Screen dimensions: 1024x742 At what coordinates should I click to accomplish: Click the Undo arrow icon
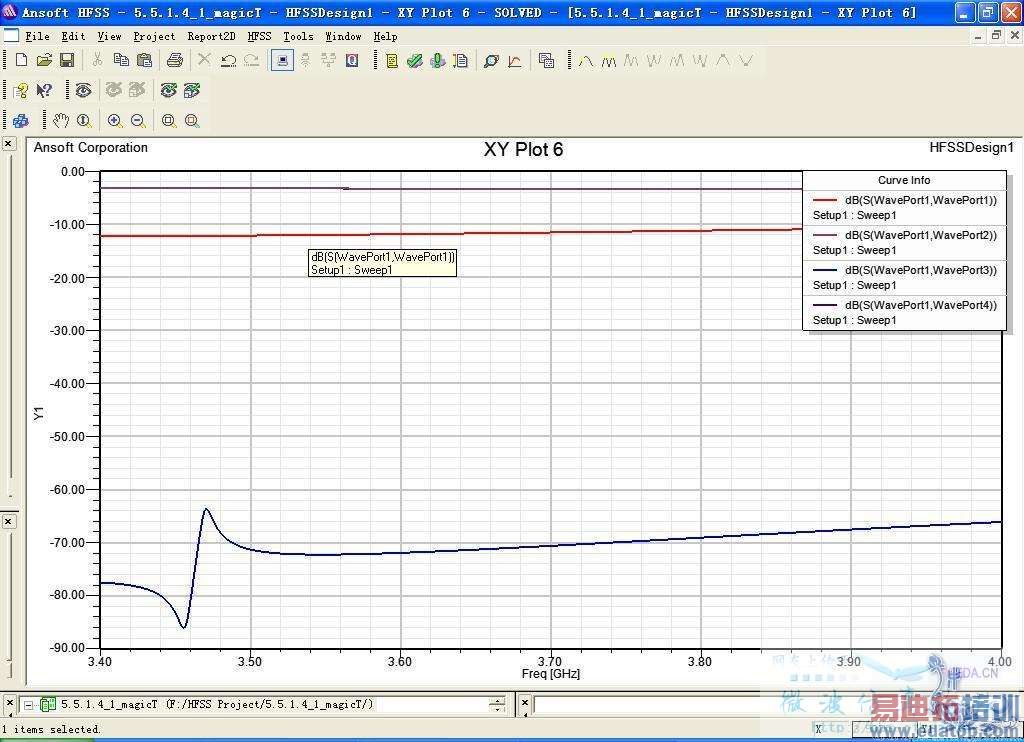[x=228, y=61]
